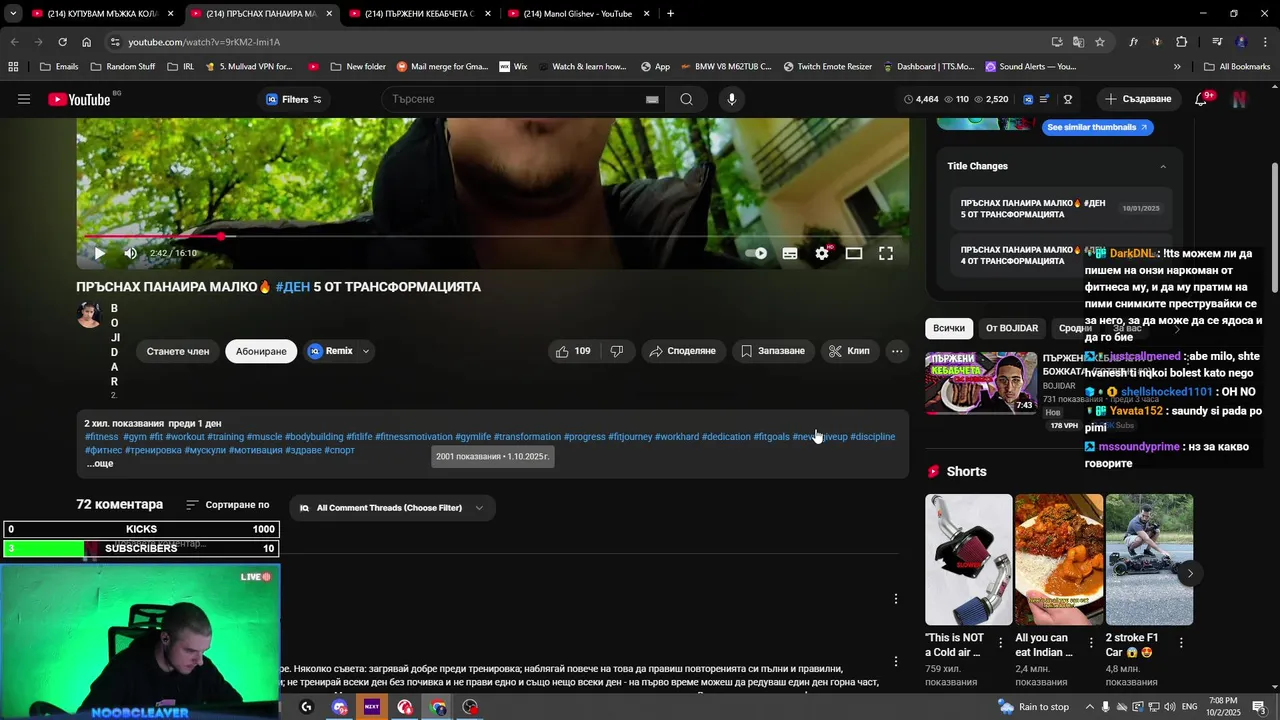Click the vidIQ list icon in header

pos(1045,99)
